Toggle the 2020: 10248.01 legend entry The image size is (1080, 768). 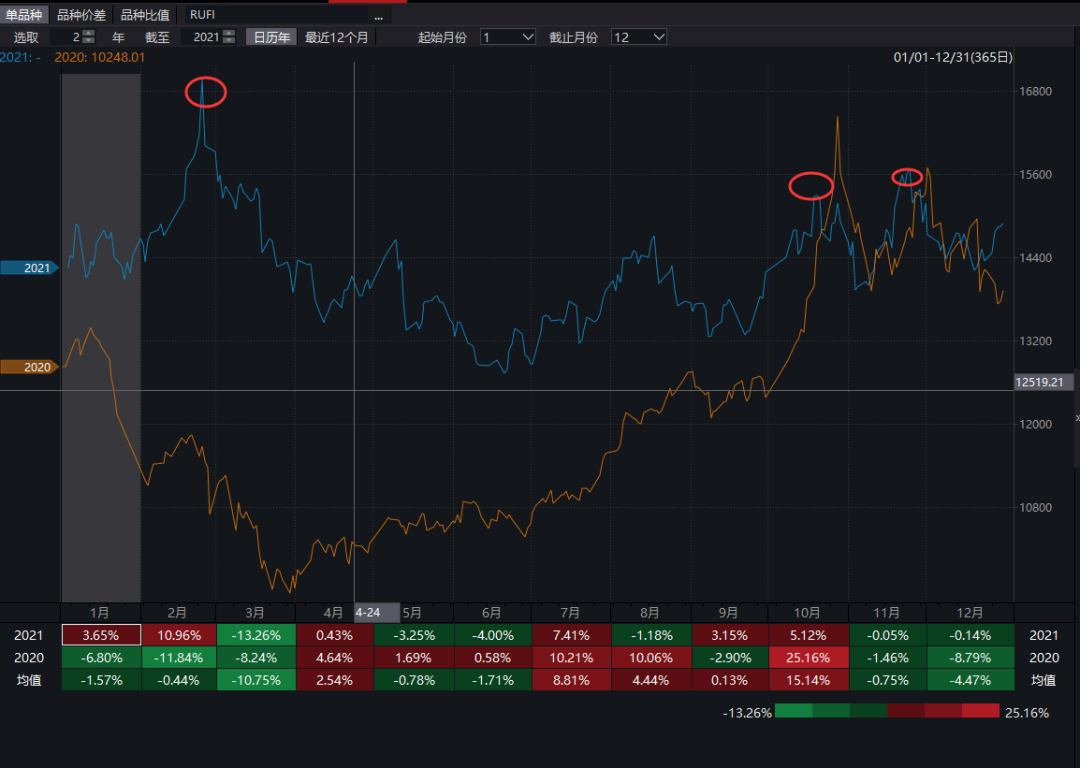(99, 57)
